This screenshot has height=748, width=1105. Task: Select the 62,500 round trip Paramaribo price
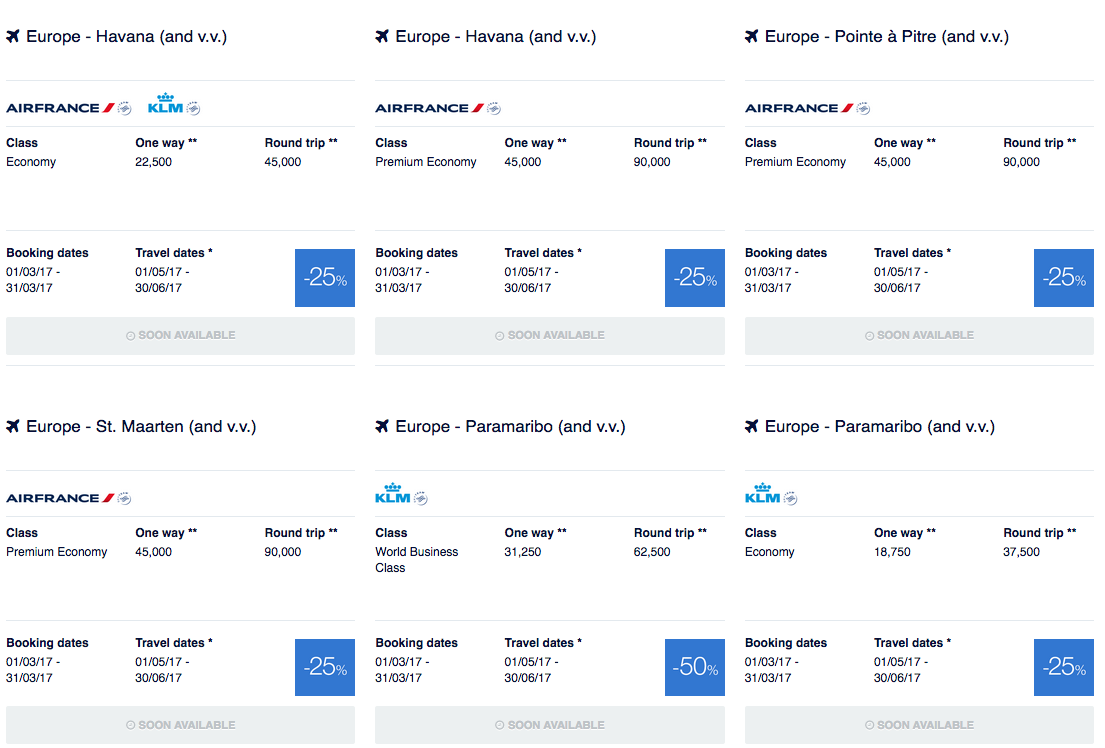652,552
